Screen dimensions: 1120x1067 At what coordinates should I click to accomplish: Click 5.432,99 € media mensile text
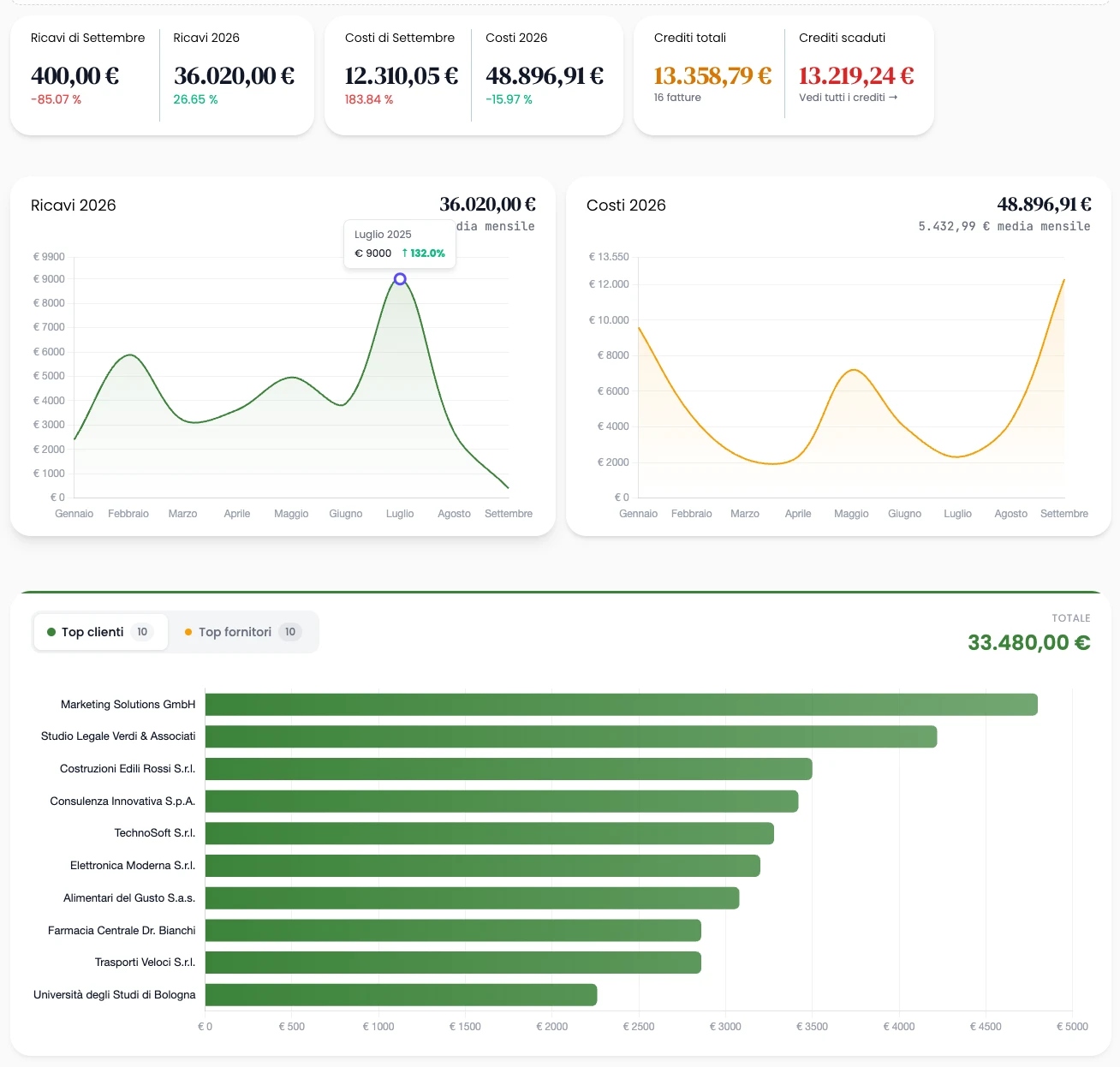(1004, 227)
